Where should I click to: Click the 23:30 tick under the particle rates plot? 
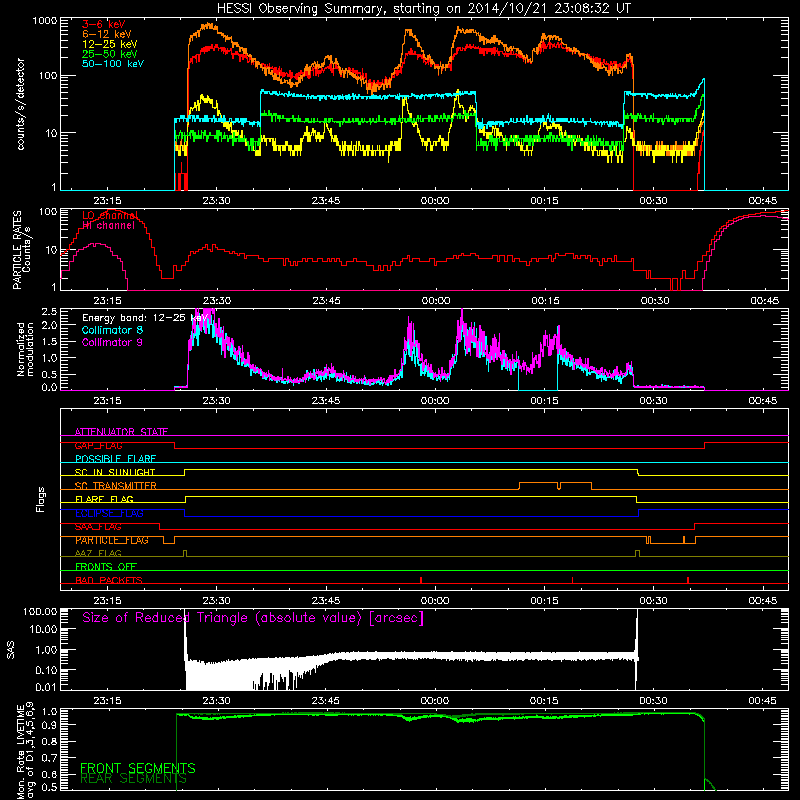coord(216,301)
